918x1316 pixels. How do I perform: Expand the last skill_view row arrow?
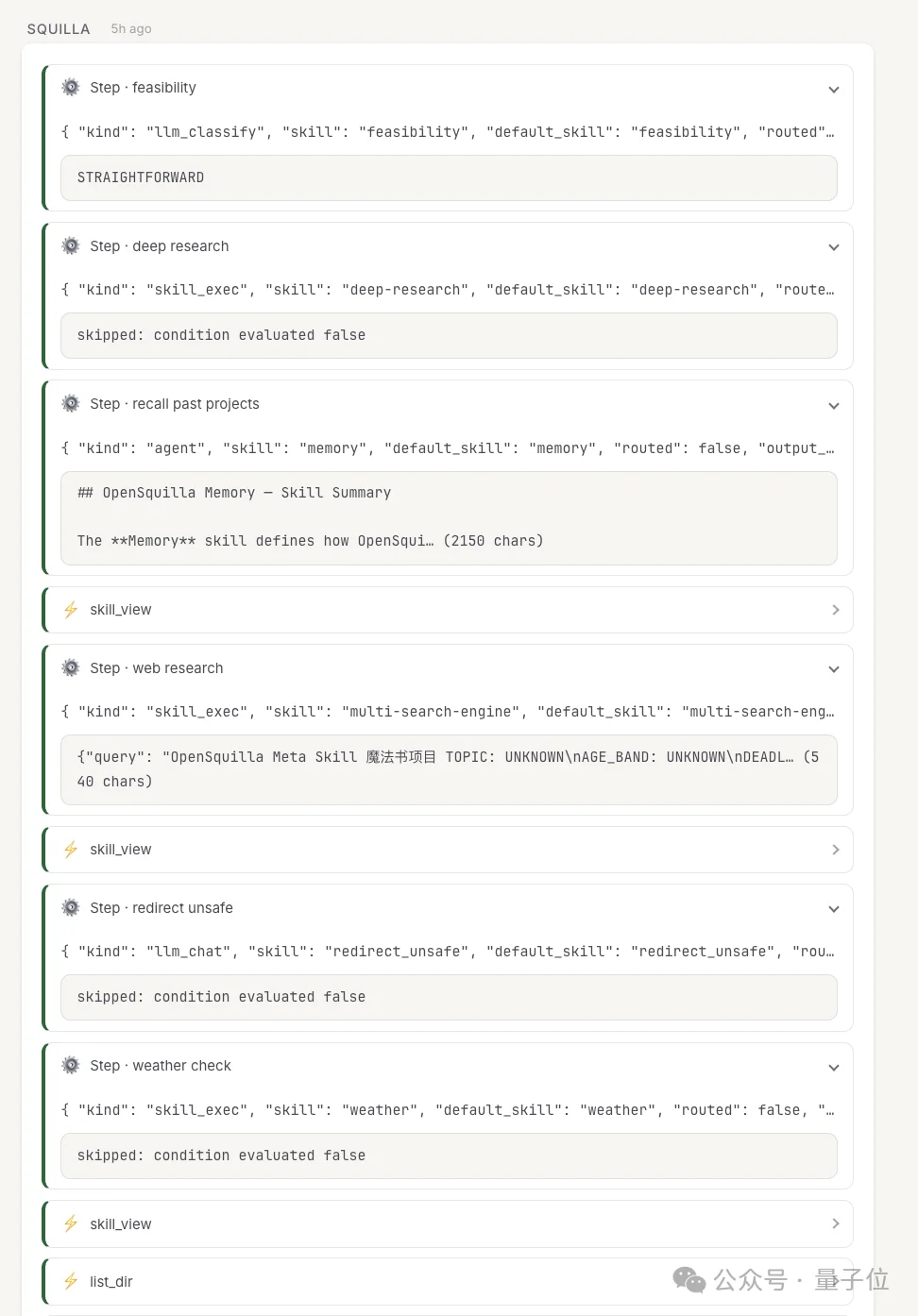tap(835, 1223)
